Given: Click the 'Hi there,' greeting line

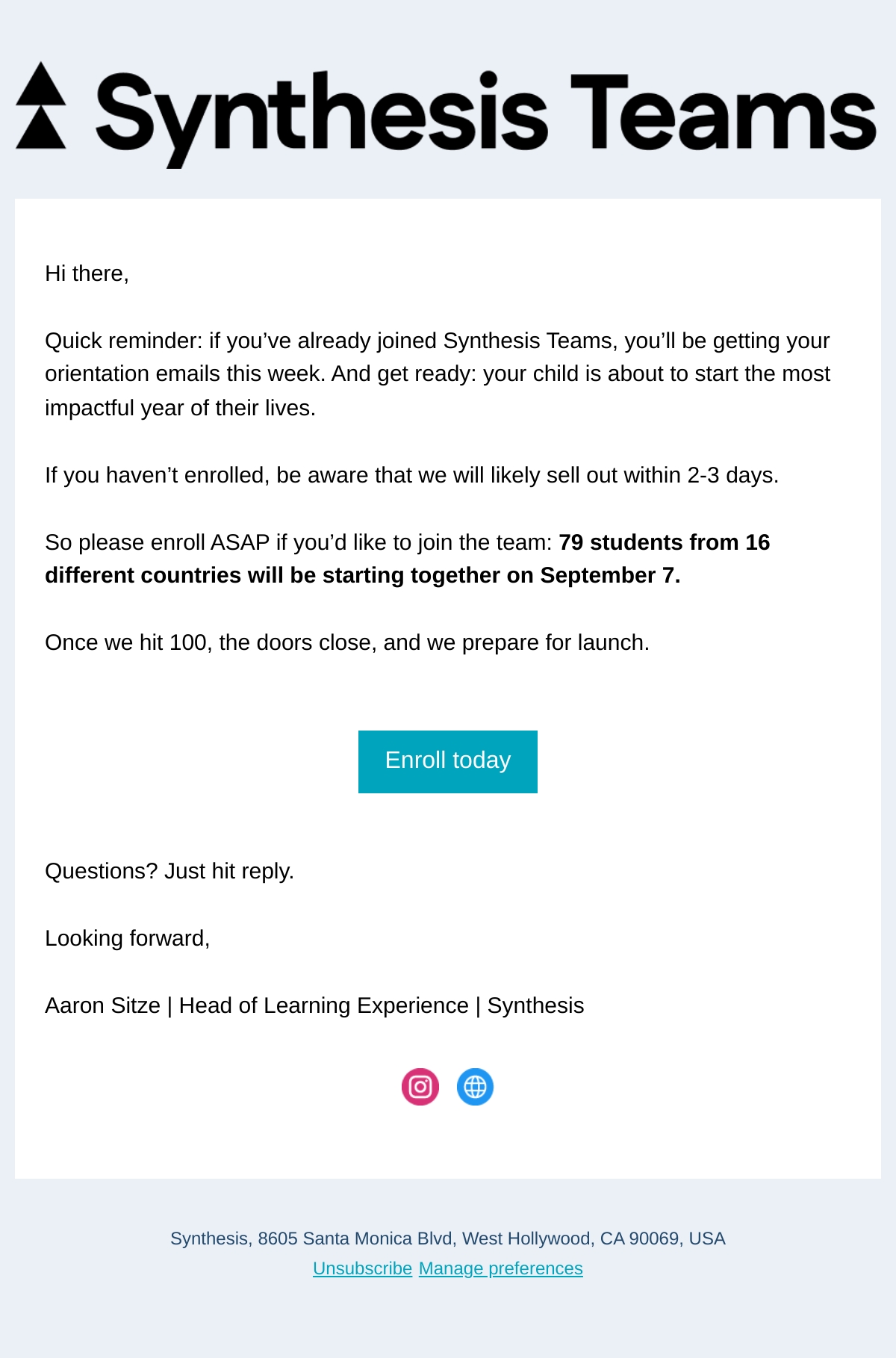Looking at the screenshot, I should [87, 273].
